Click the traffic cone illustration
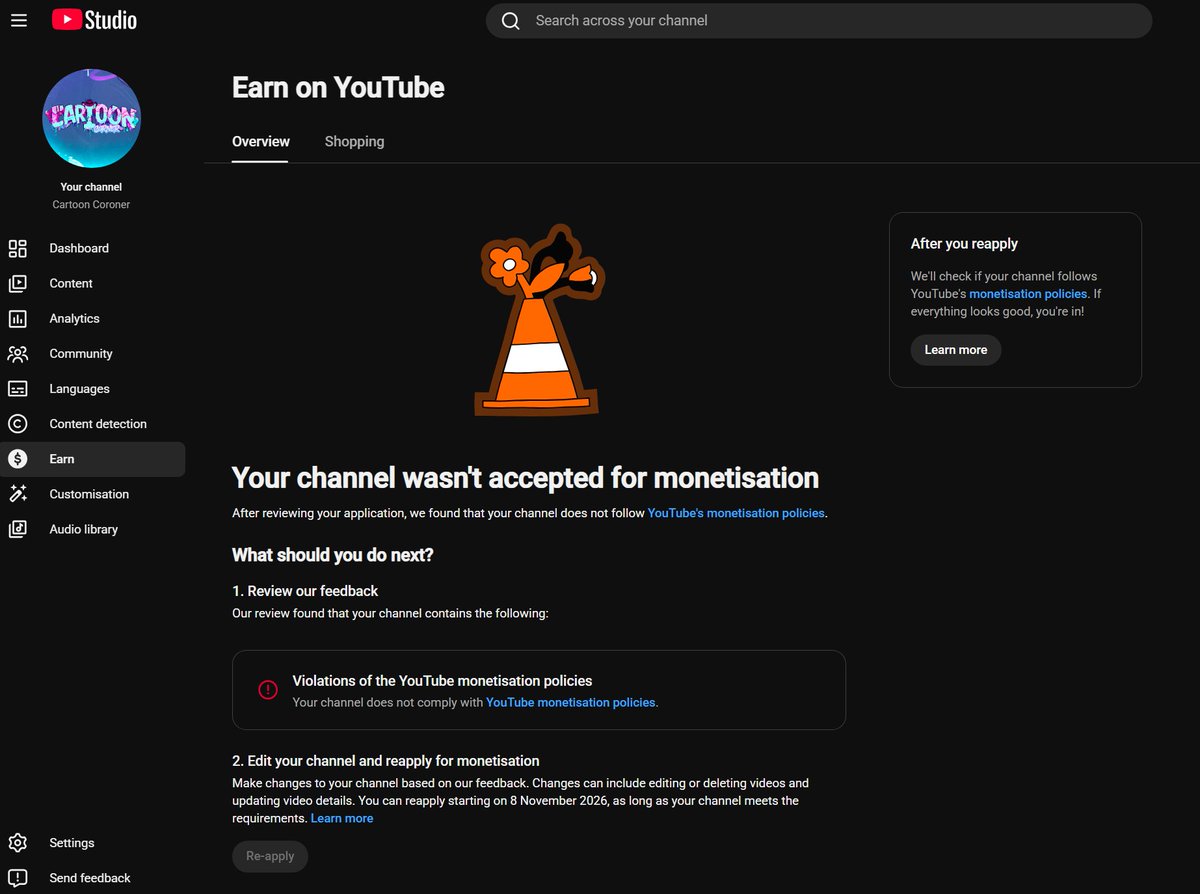1200x894 pixels. pyautogui.click(x=540, y=322)
